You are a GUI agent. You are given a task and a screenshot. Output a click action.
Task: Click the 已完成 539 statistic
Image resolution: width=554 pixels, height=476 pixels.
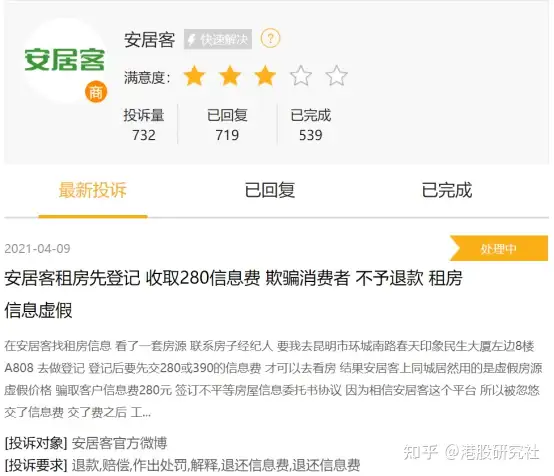[311, 125]
